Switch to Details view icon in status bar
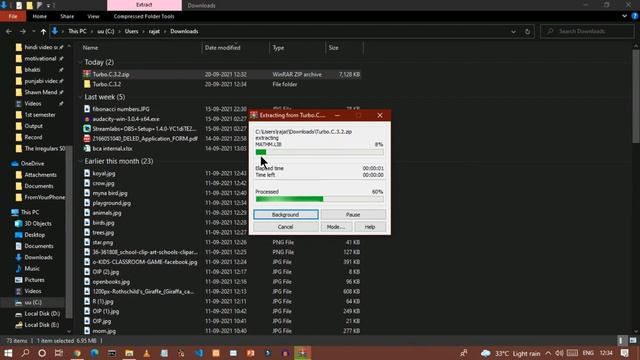 (621, 340)
